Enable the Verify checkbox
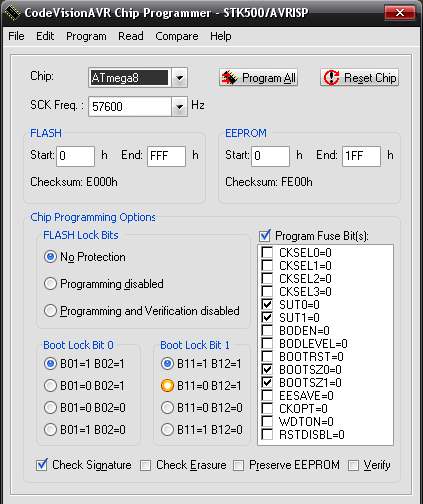Image resolution: width=423 pixels, height=504 pixels. [353, 465]
